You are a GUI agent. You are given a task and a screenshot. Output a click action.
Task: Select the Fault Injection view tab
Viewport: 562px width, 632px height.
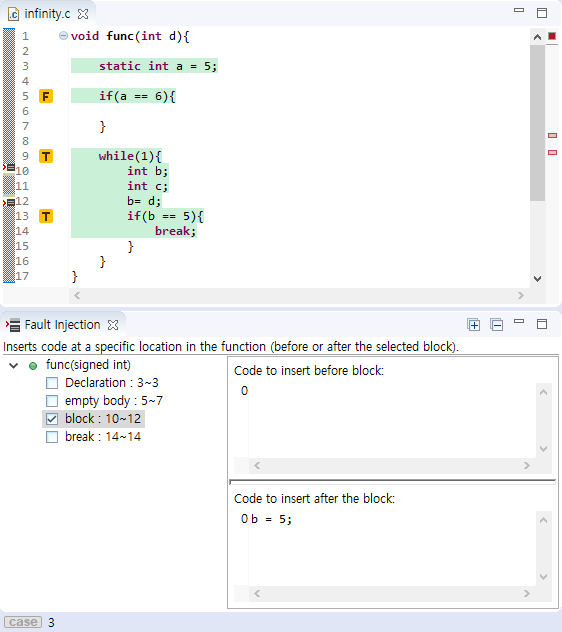[62, 325]
